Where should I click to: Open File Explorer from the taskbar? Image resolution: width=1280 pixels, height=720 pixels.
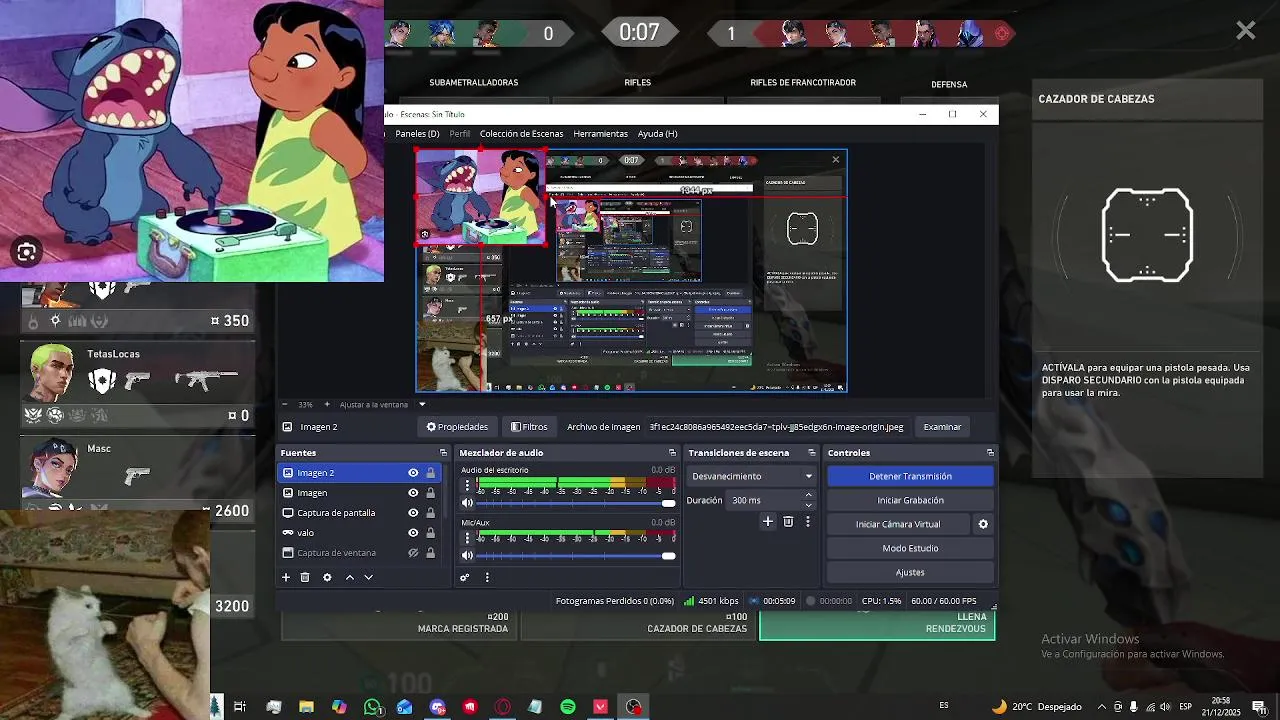pos(306,707)
